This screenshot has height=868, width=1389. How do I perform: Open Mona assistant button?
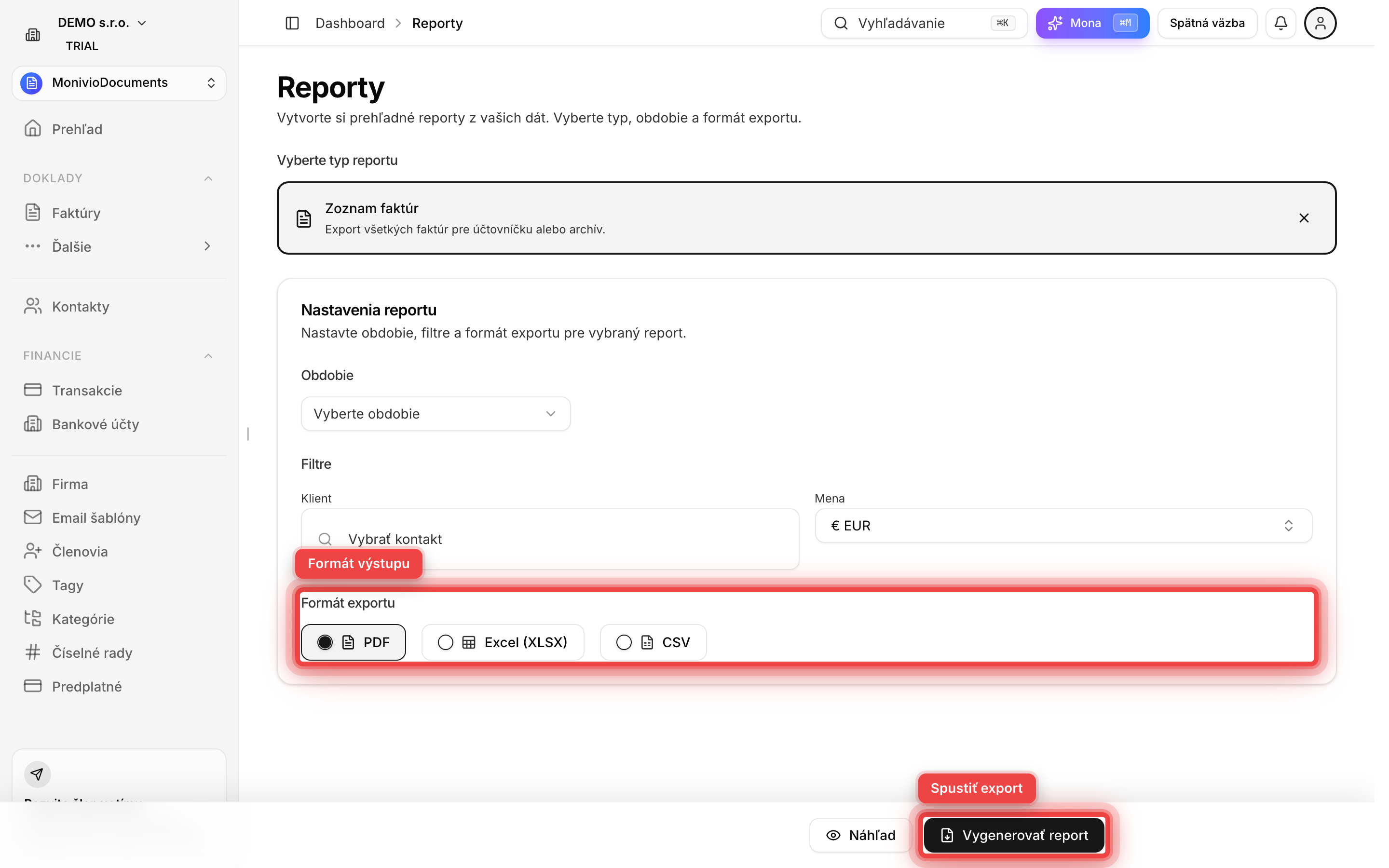1092,23
